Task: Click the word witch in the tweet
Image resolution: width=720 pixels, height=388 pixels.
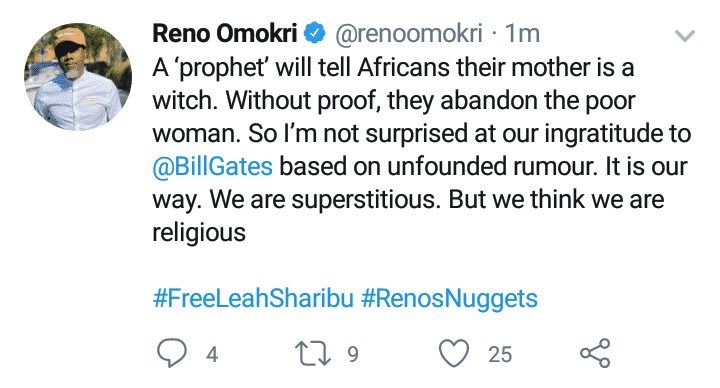Action: [185, 100]
